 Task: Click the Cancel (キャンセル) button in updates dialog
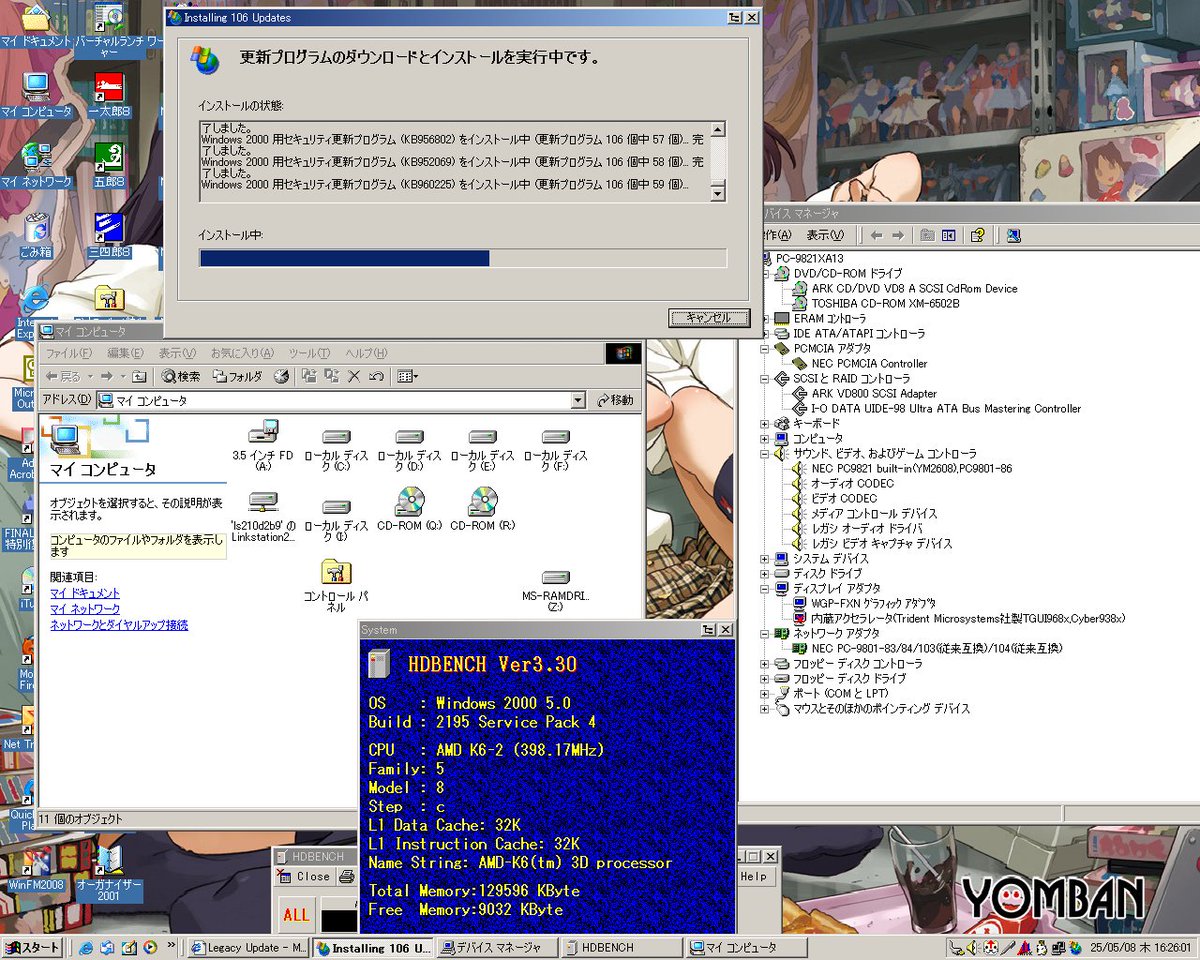pos(708,318)
